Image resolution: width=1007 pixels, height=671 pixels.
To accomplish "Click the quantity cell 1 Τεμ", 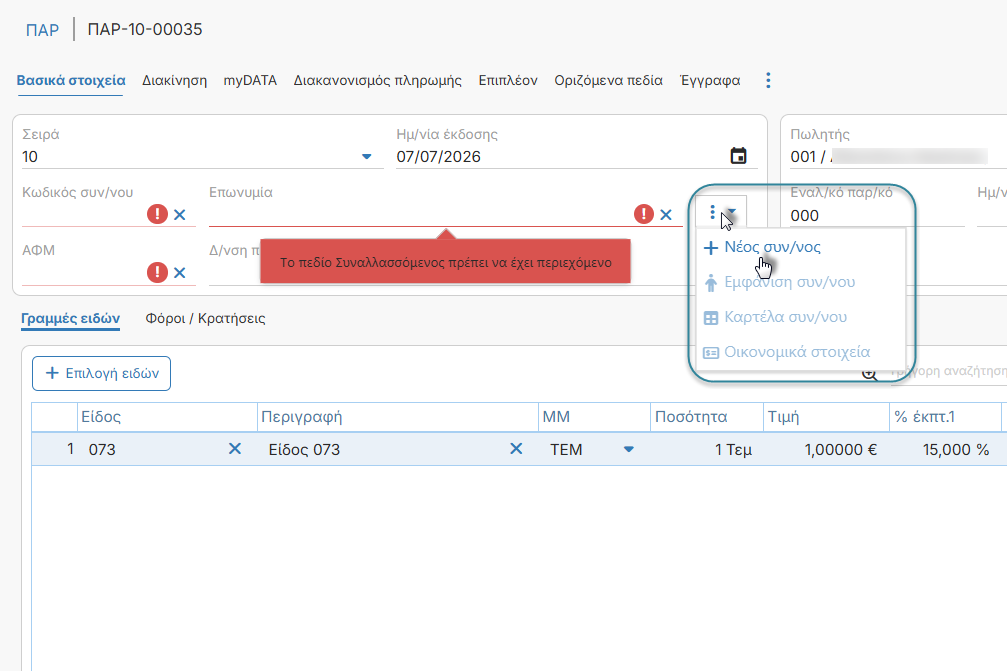I will click(706, 449).
